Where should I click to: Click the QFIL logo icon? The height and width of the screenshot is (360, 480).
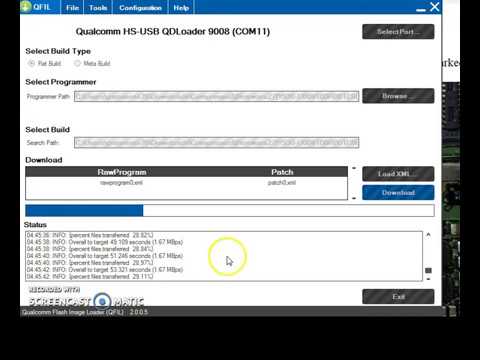coord(26,6)
